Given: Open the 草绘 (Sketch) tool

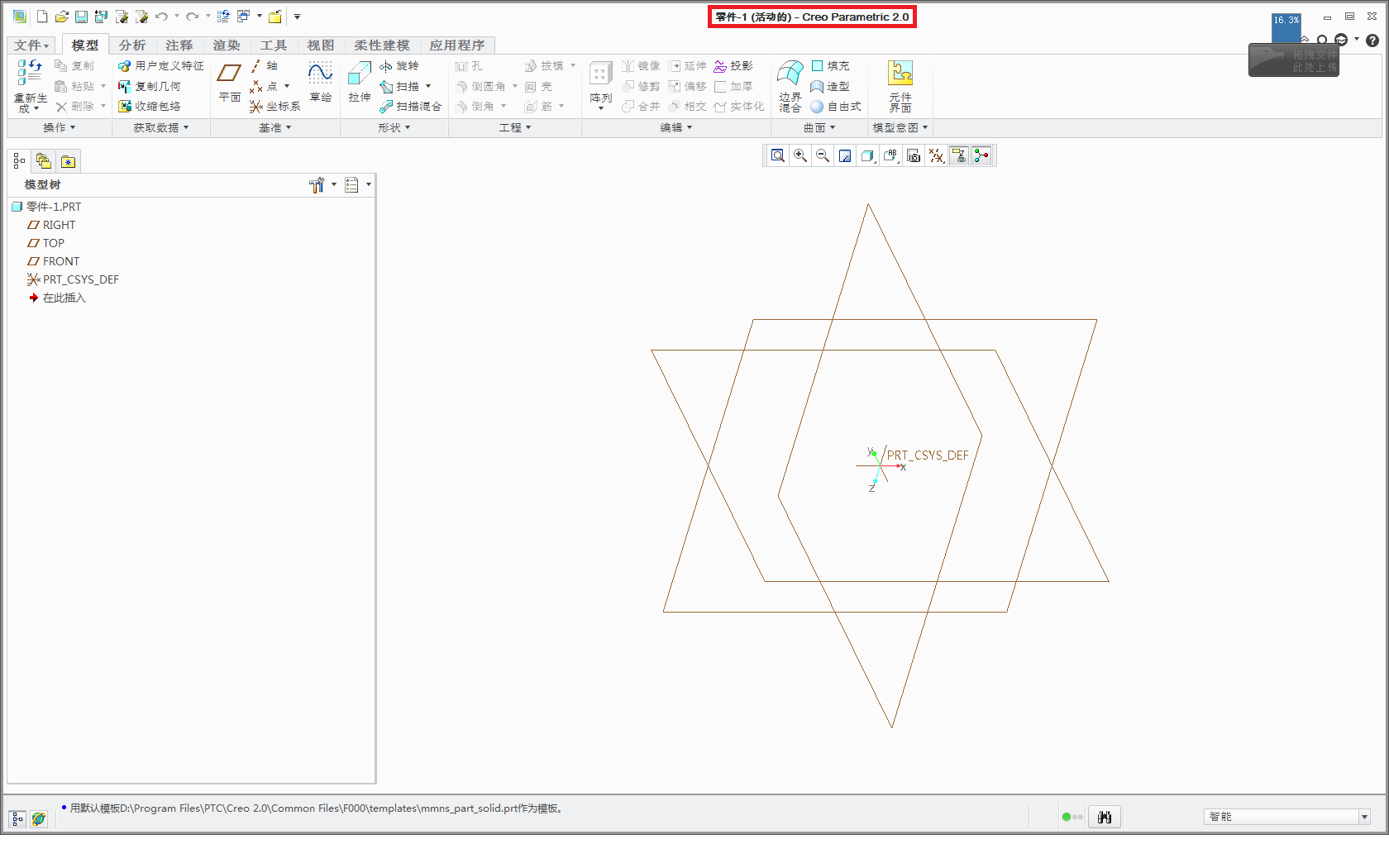Looking at the screenshot, I should click(321, 83).
